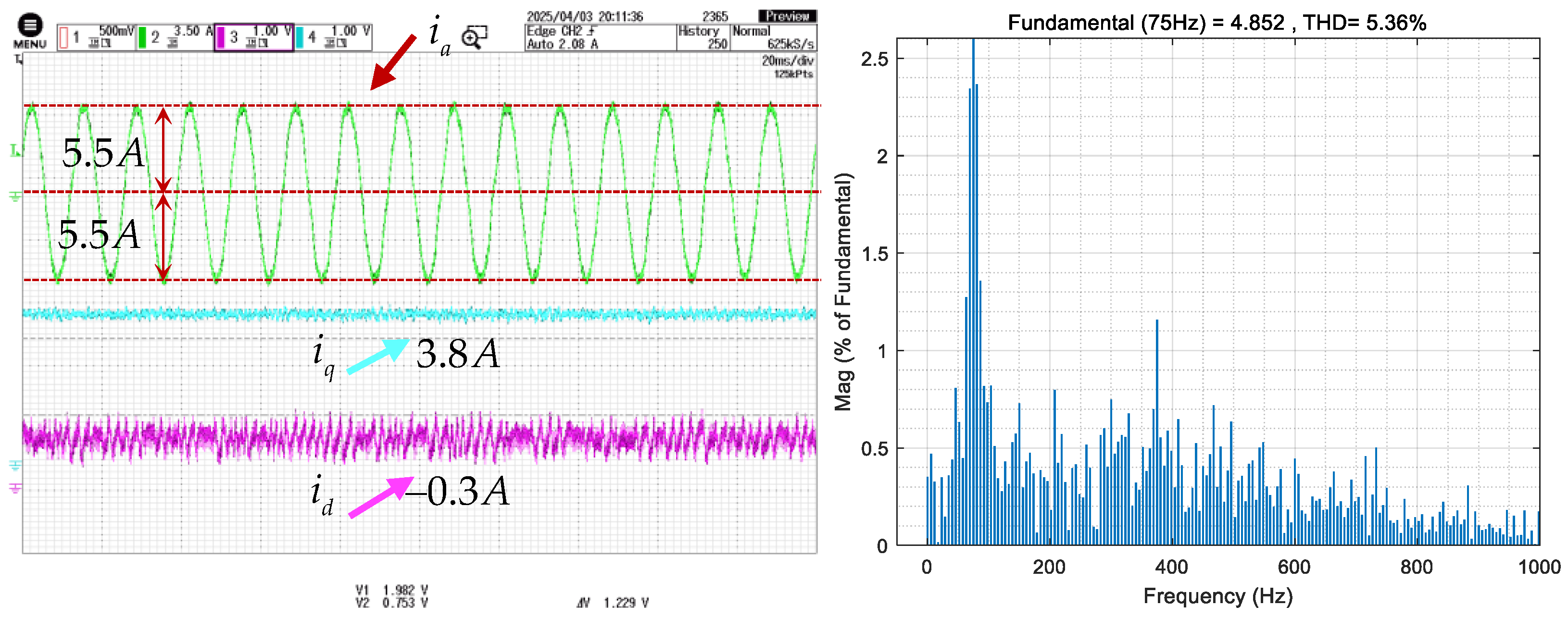Toggle channel 1 500mV display

point(96,37)
